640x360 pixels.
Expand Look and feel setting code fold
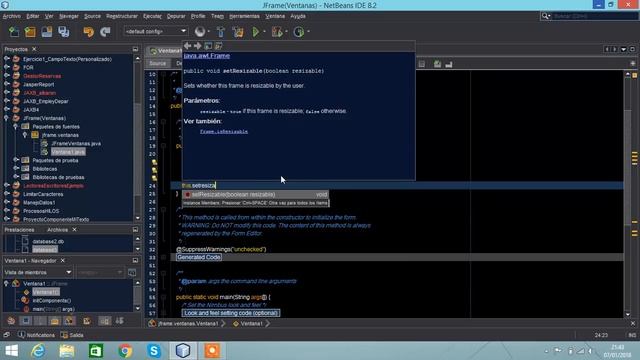click(x=231, y=313)
